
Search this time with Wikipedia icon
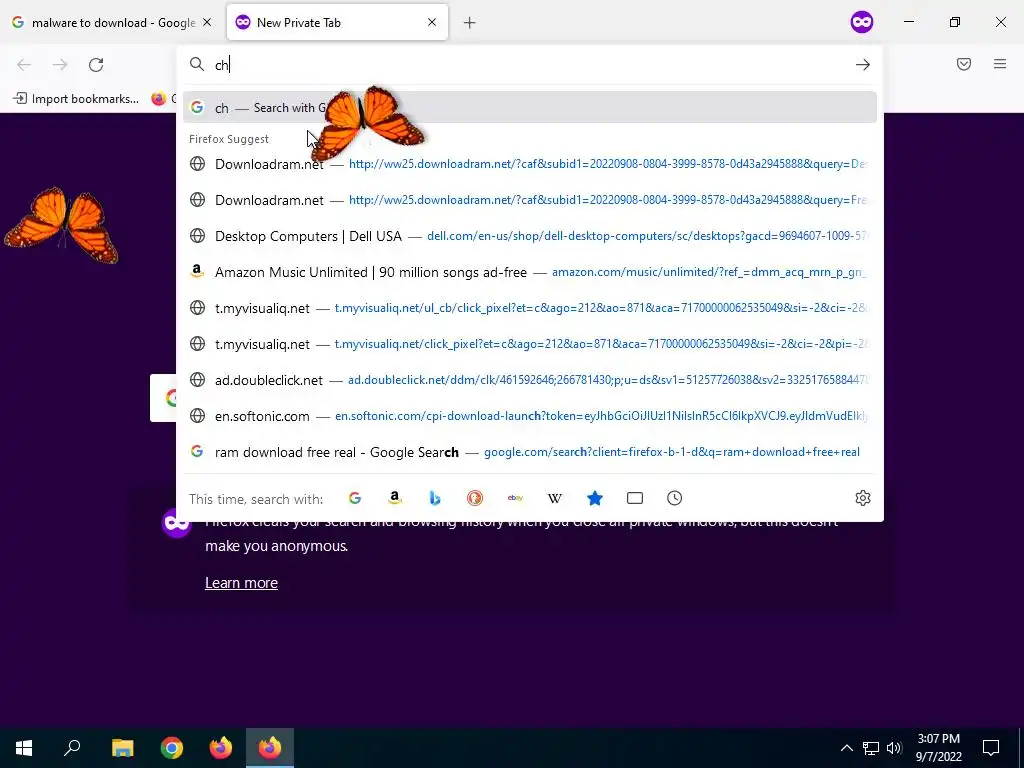pyautogui.click(x=554, y=498)
